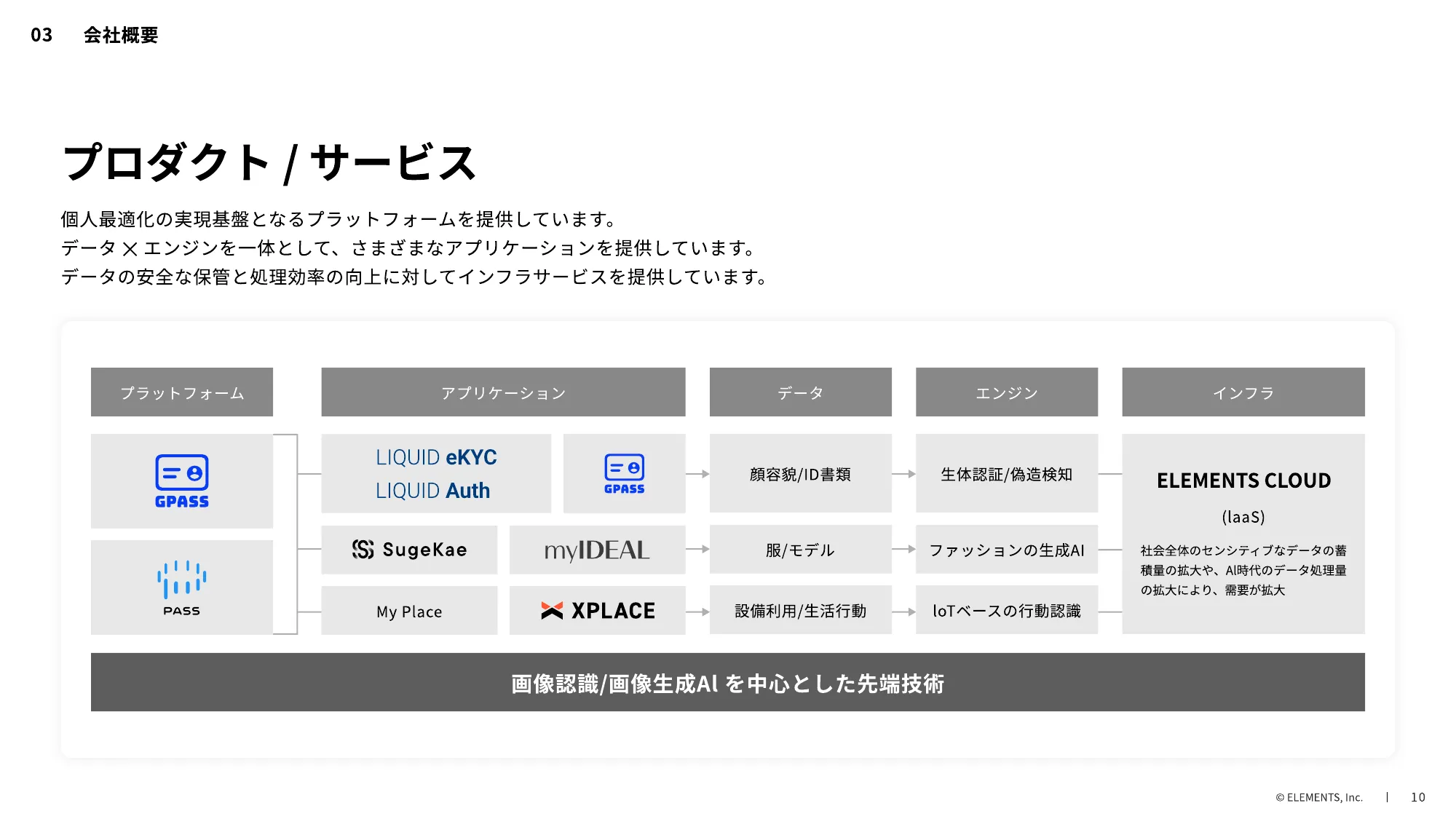The height and width of the screenshot is (819, 1456).
Task: Click the XPLACE red-black X icon
Action: point(552,611)
